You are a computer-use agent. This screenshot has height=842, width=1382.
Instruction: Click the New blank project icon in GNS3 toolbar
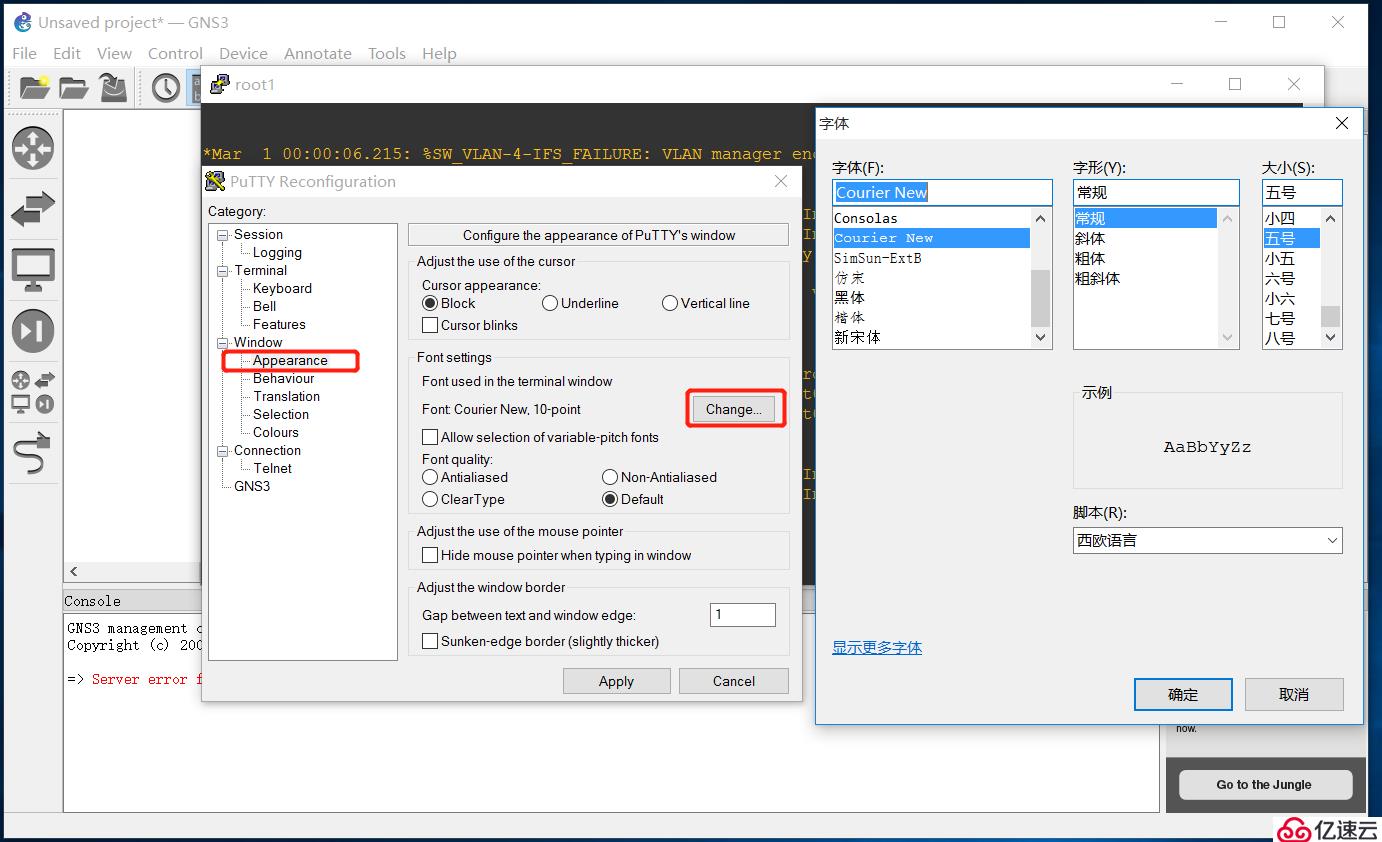coord(34,88)
